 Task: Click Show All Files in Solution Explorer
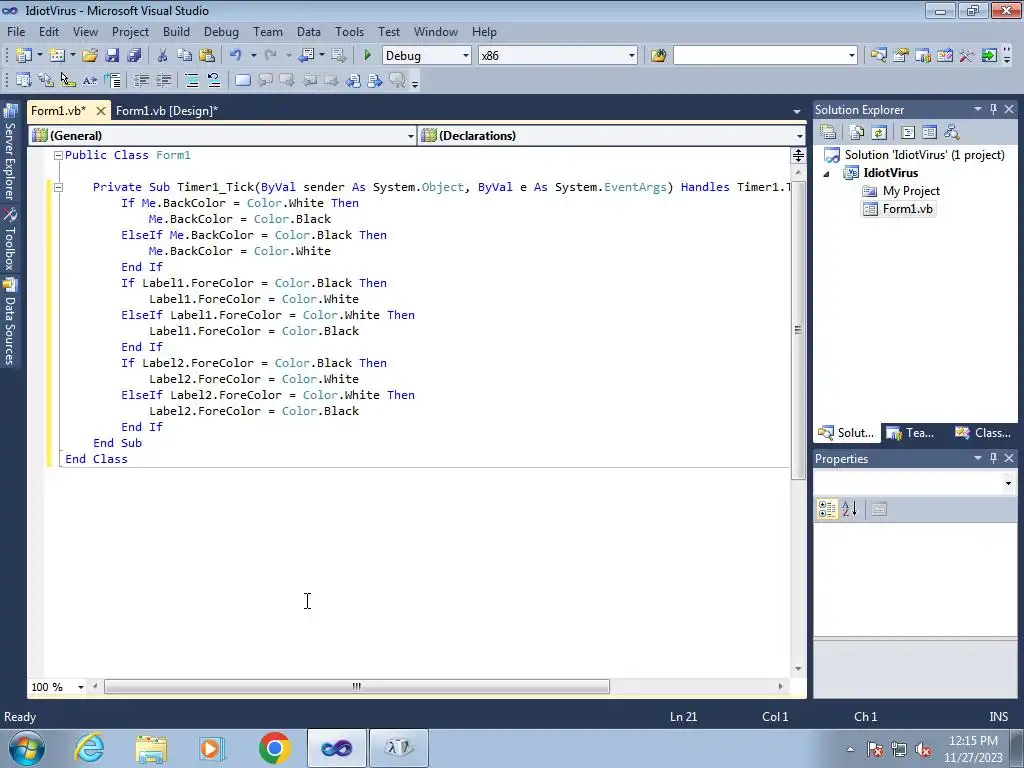pos(857,133)
